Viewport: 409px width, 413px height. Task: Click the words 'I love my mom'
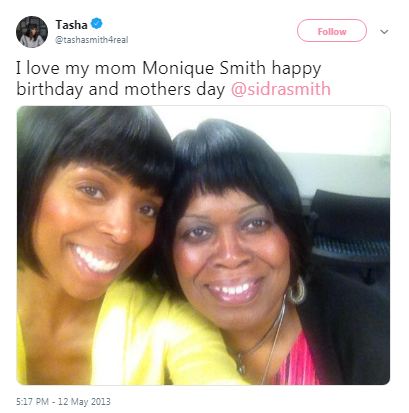click(76, 68)
